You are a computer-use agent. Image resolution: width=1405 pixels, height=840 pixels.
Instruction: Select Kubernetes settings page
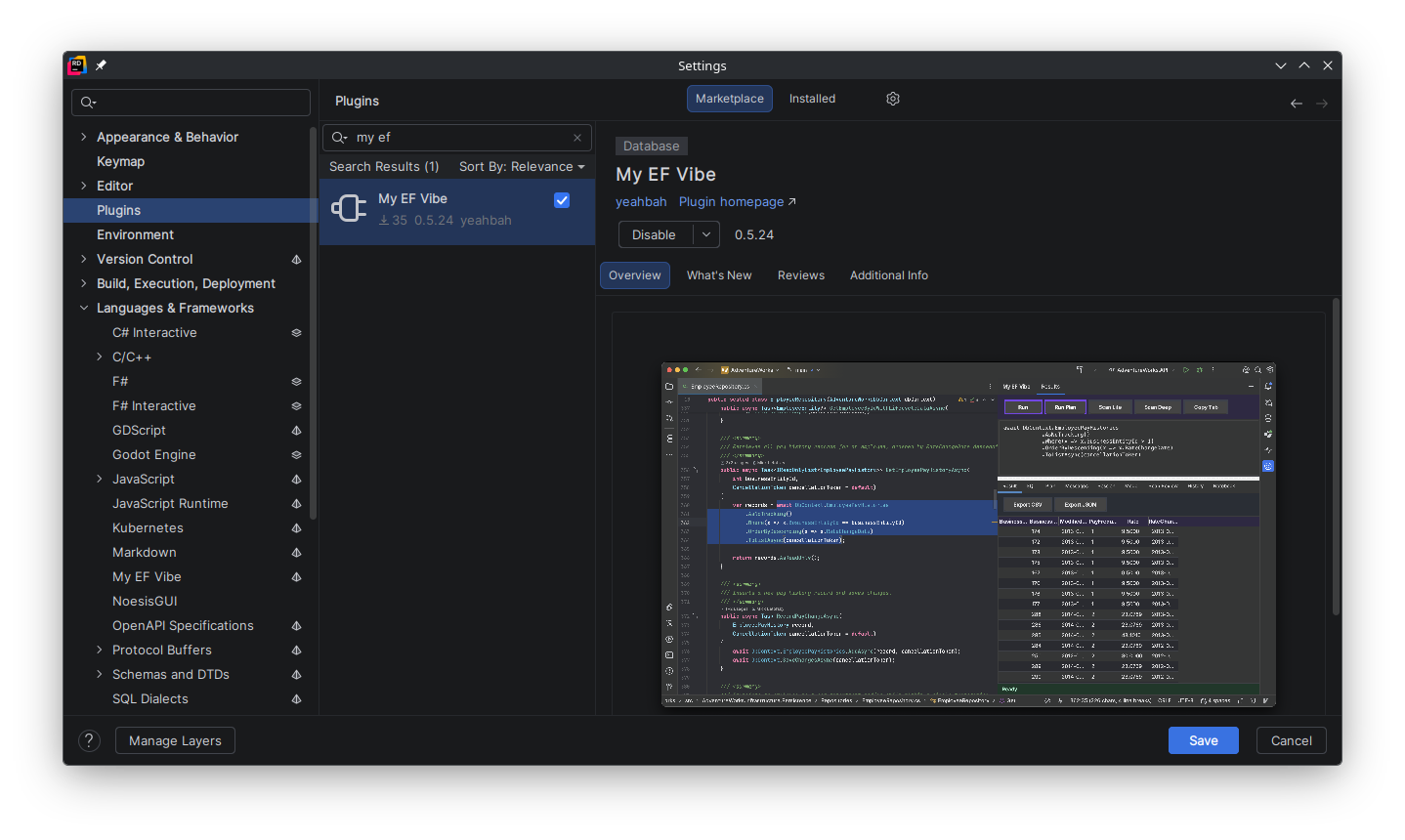pos(148,527)
